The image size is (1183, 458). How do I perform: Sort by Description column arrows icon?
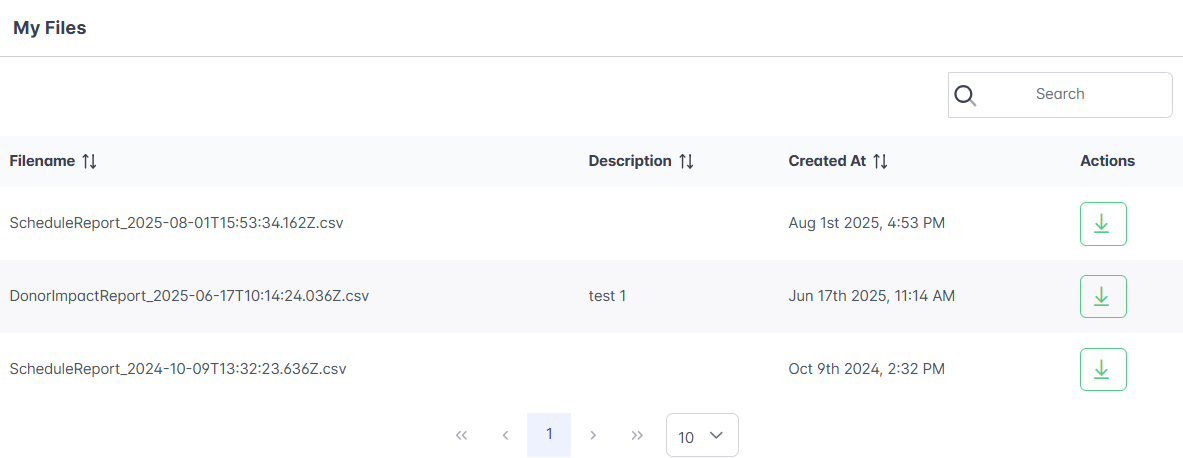pos(686,161)
